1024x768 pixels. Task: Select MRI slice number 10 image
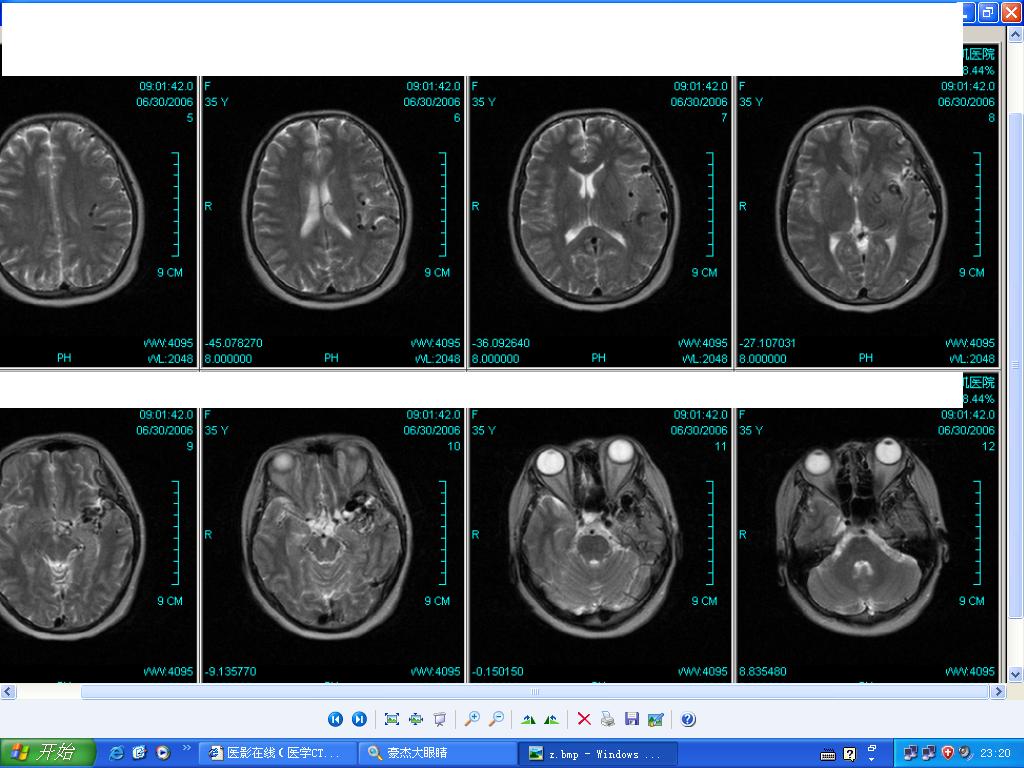pos(332,545)
